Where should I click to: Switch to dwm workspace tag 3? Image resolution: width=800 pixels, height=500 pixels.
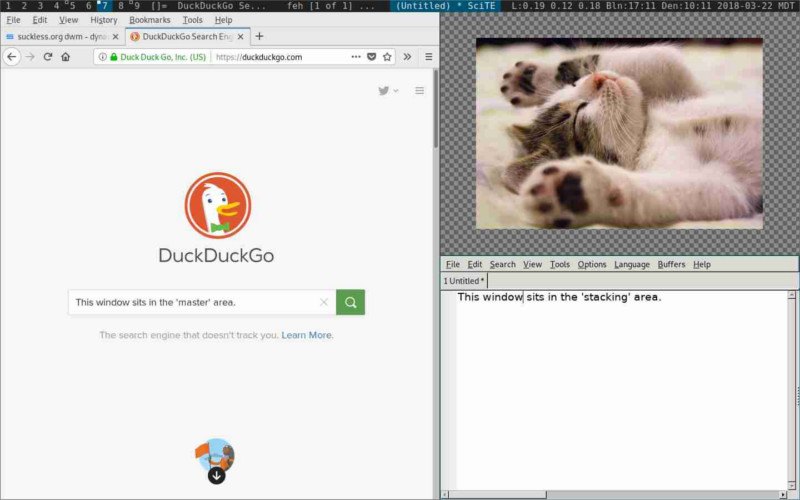[x=39, y=6]
